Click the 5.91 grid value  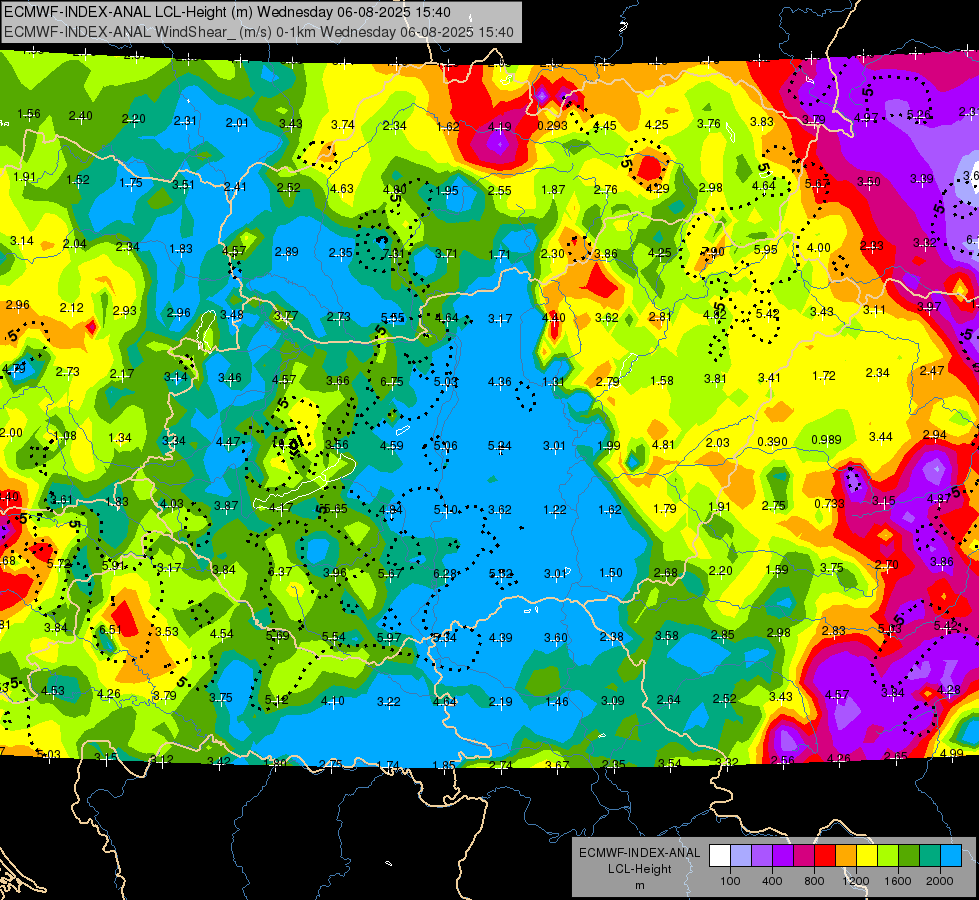click(113, 566)
